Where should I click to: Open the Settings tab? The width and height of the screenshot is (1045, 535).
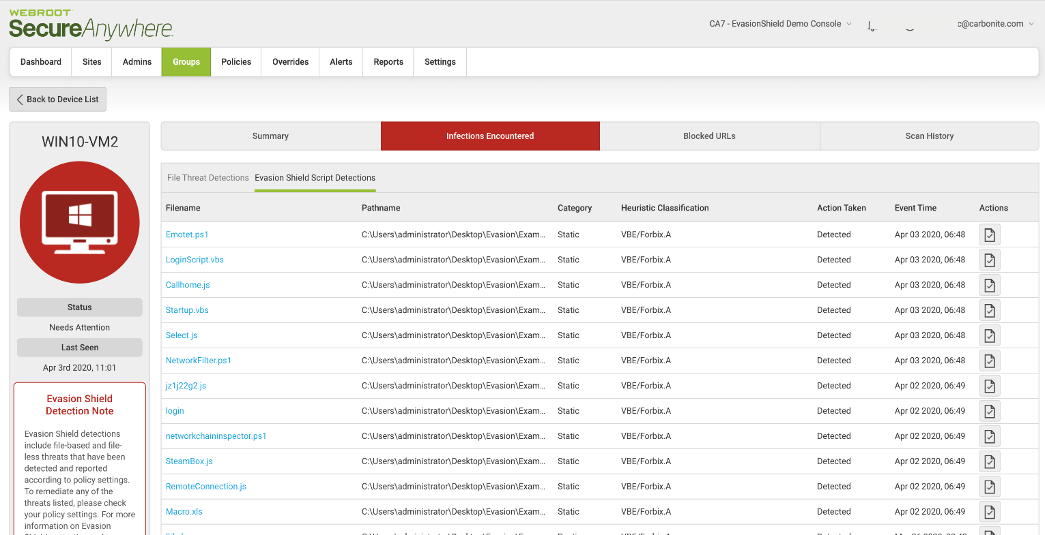pyautogui.click(x=440, y=62)
